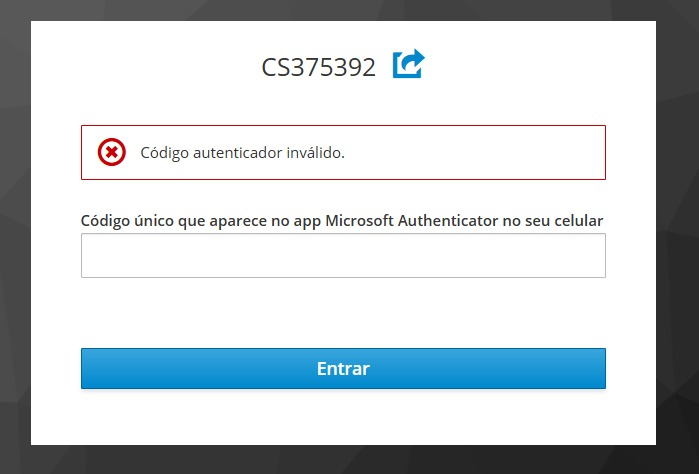Click the word 'Código' starting the label
This screenshot has width=699, height=474.
(105, 221)
